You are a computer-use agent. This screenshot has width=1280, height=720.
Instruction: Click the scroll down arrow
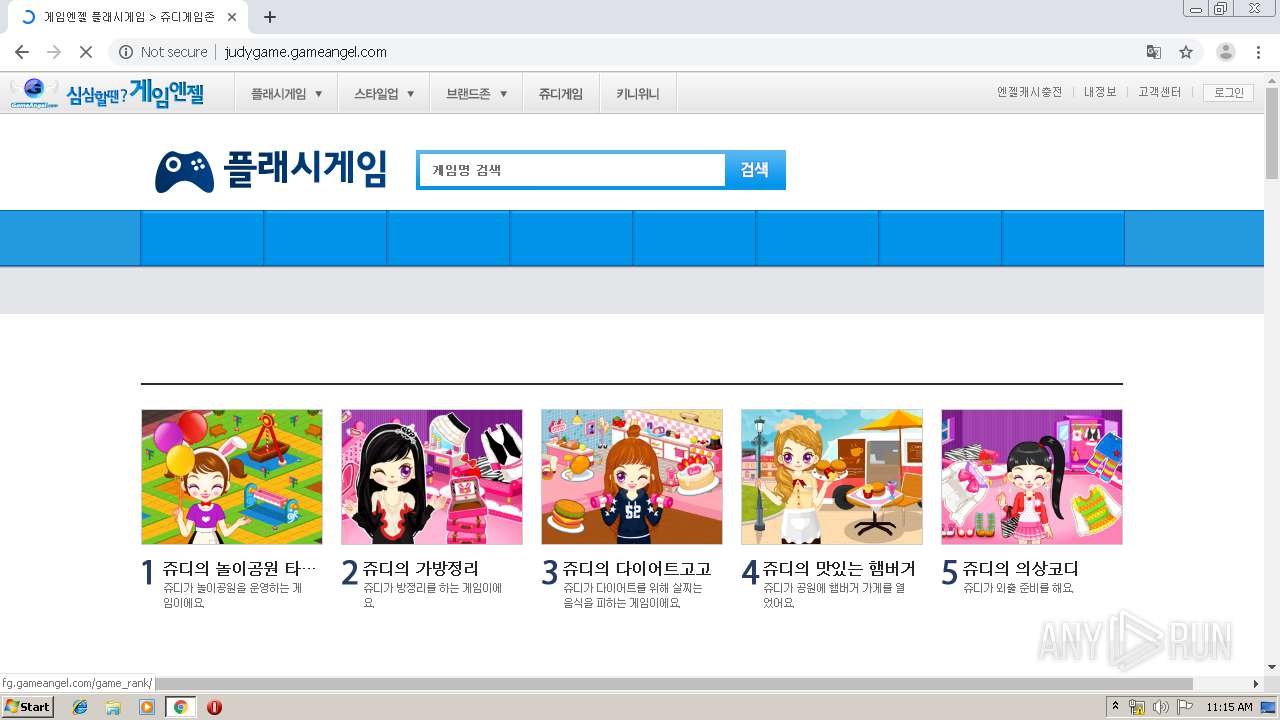point(1272,667)
